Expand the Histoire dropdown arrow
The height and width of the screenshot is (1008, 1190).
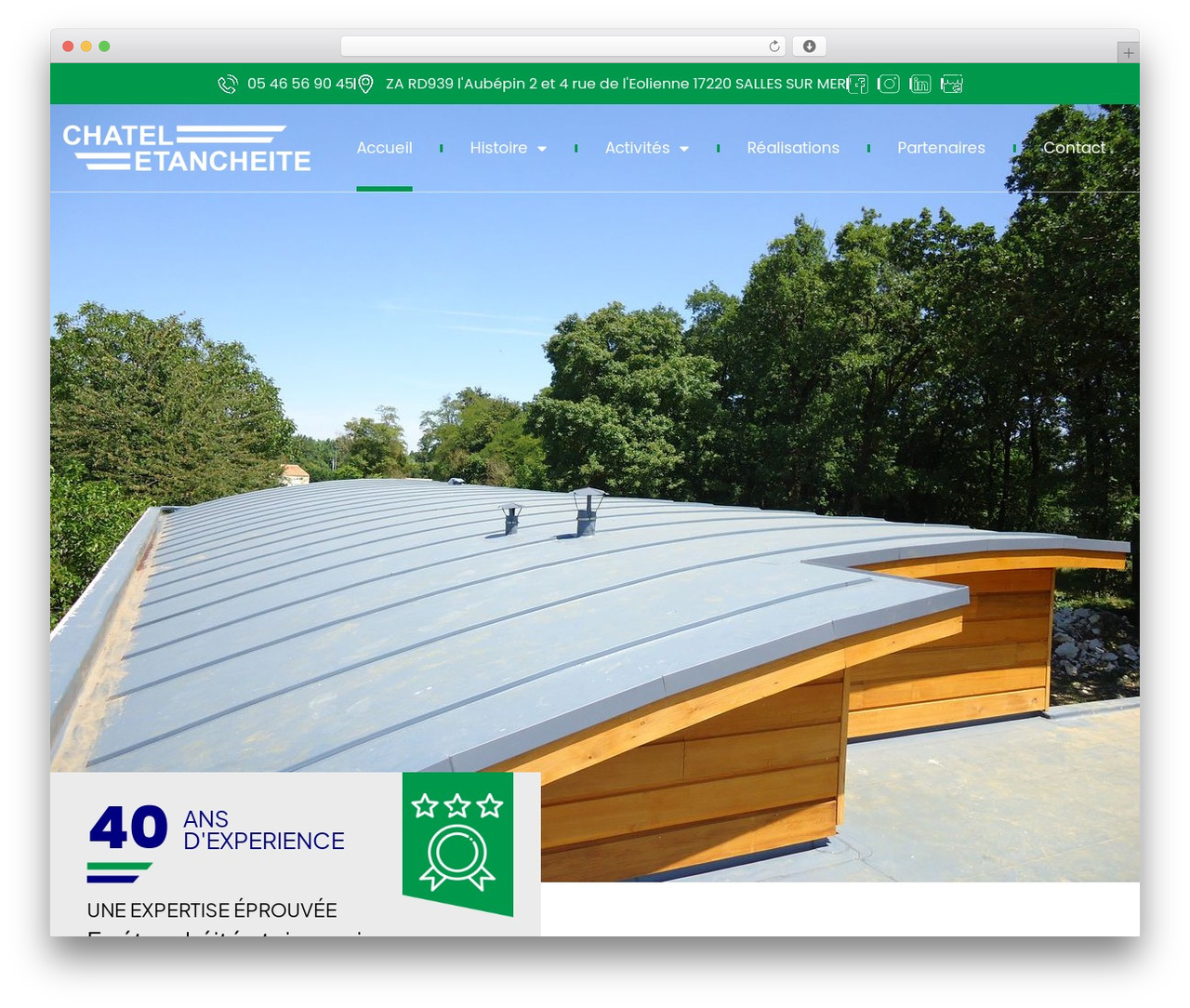point(542,149)
